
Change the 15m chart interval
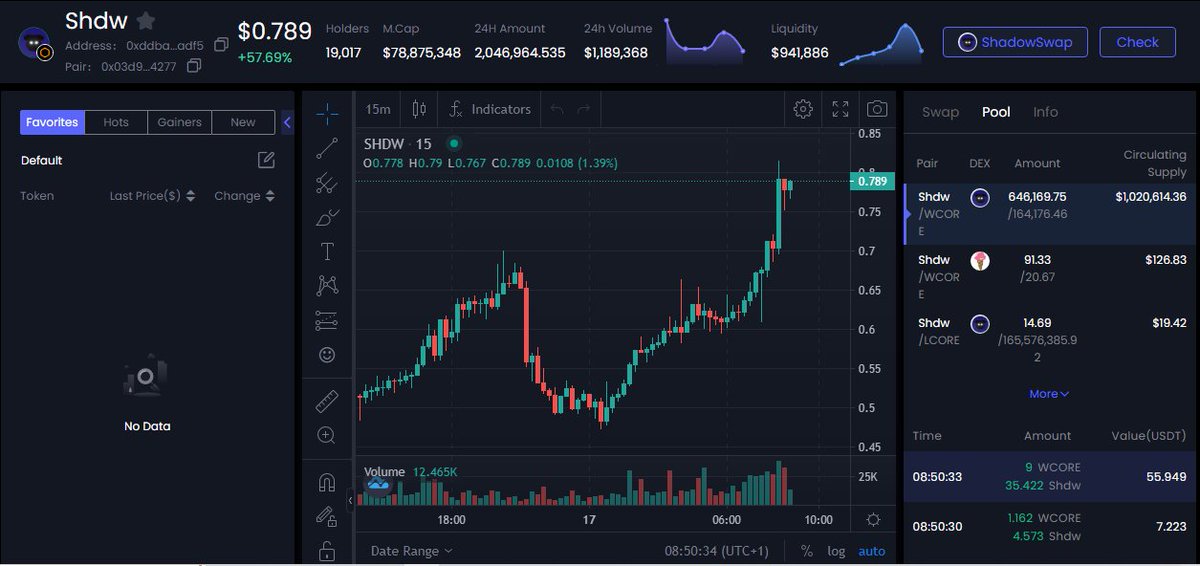(x=378, y=109)
